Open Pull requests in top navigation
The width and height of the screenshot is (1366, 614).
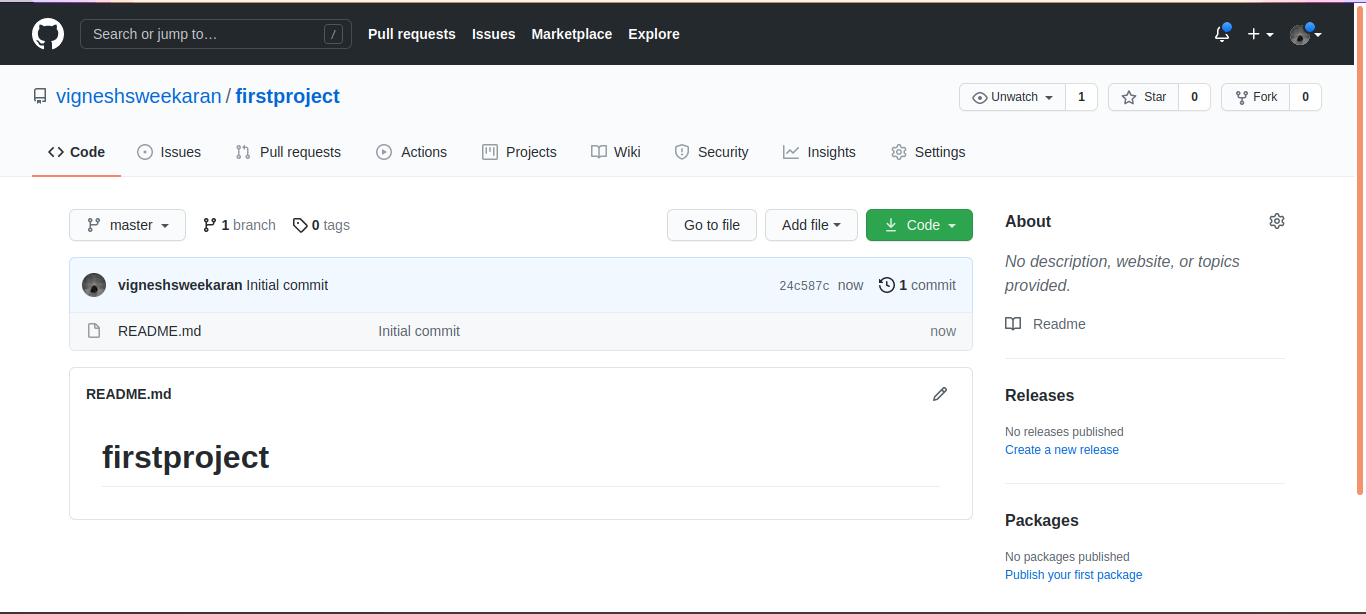tap(412, 34)
